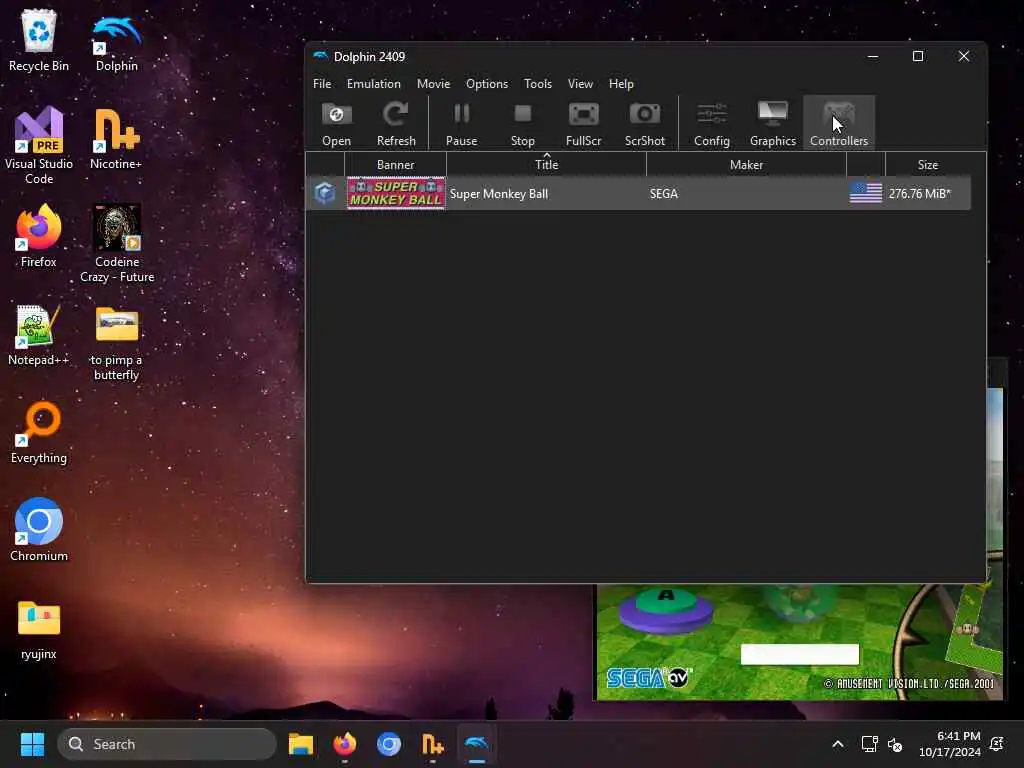Open network status in system tray
This screenshot has height=768, width=1024.
point(869,744)
